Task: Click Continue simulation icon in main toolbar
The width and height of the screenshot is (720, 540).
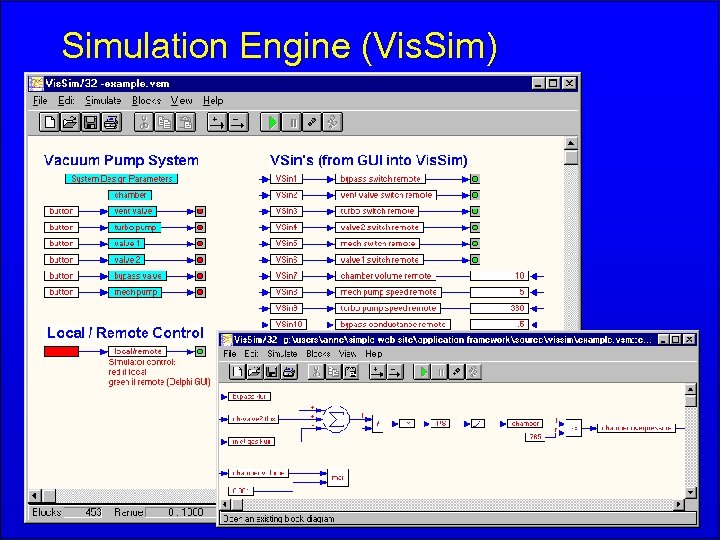Action: tap(312, 123)
